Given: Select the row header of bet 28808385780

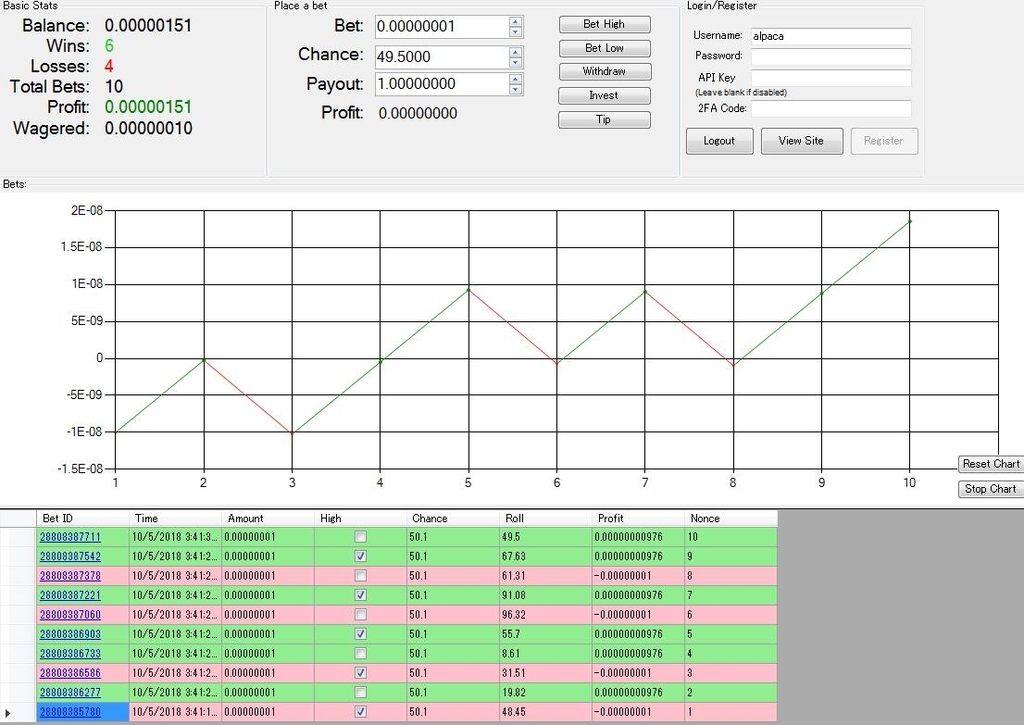Looking at the screenshot, I should (18, 712).
